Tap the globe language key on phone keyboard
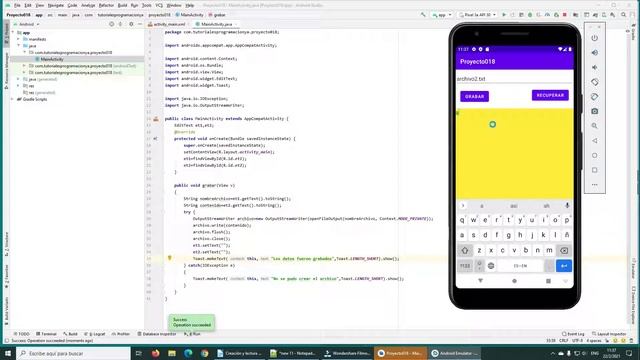 click(491, 266)
